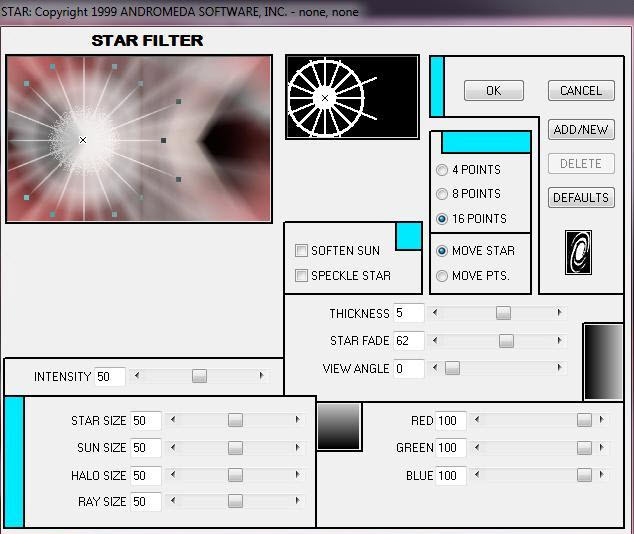Screen dimensions: 634x534
Task: Decrease STAR SIZE with left arrow
Action: coord(173,420)
